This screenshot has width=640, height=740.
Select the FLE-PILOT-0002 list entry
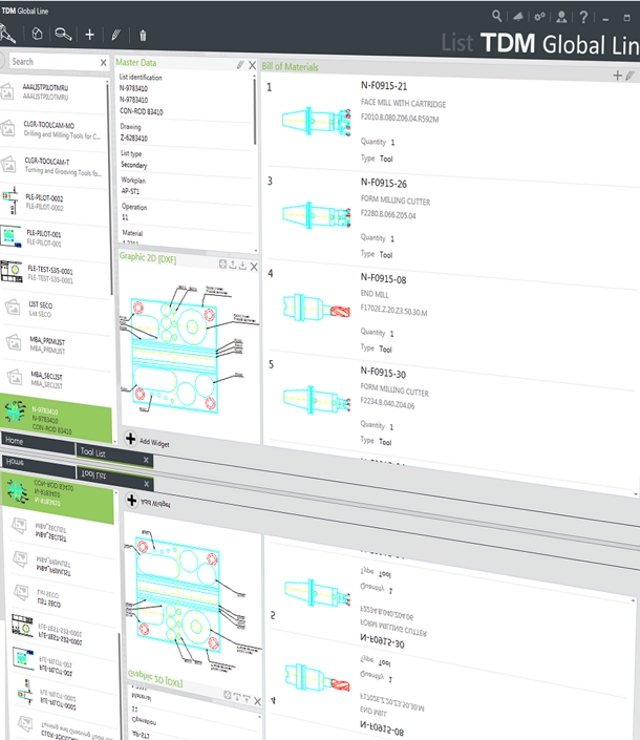54,203
